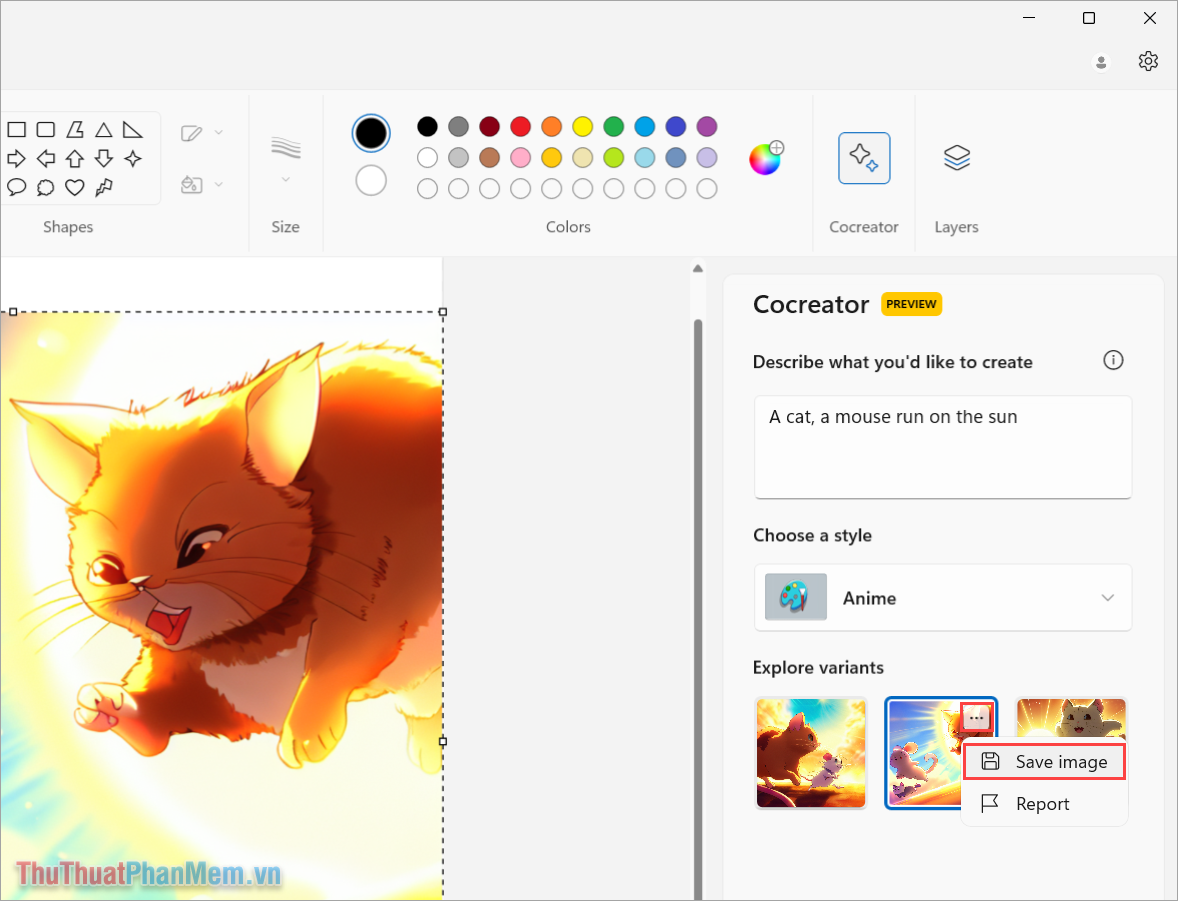Select the speech bubble shape

[x=16, y=187]
